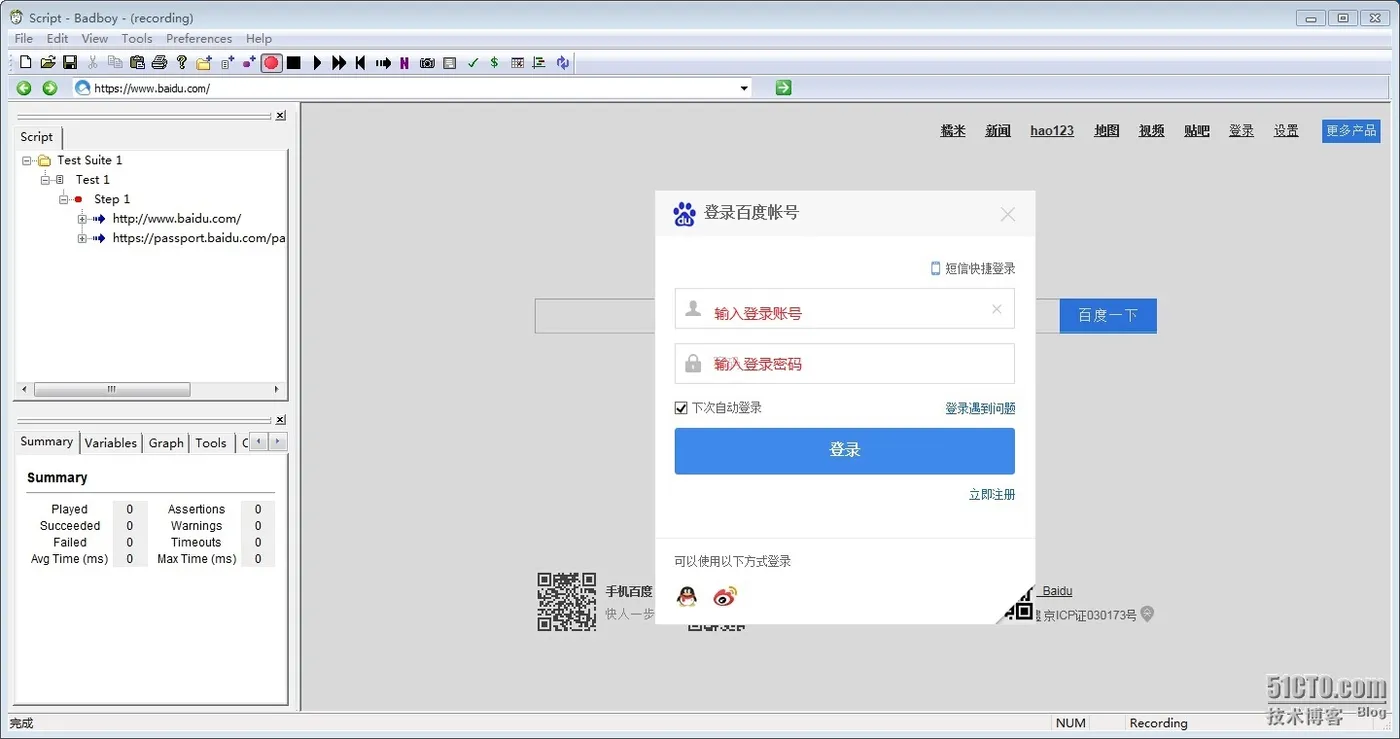This screenshot has width=1400, height=739.
Task: Log in with the Weibo icon
Action: click(x=725, y=597)
